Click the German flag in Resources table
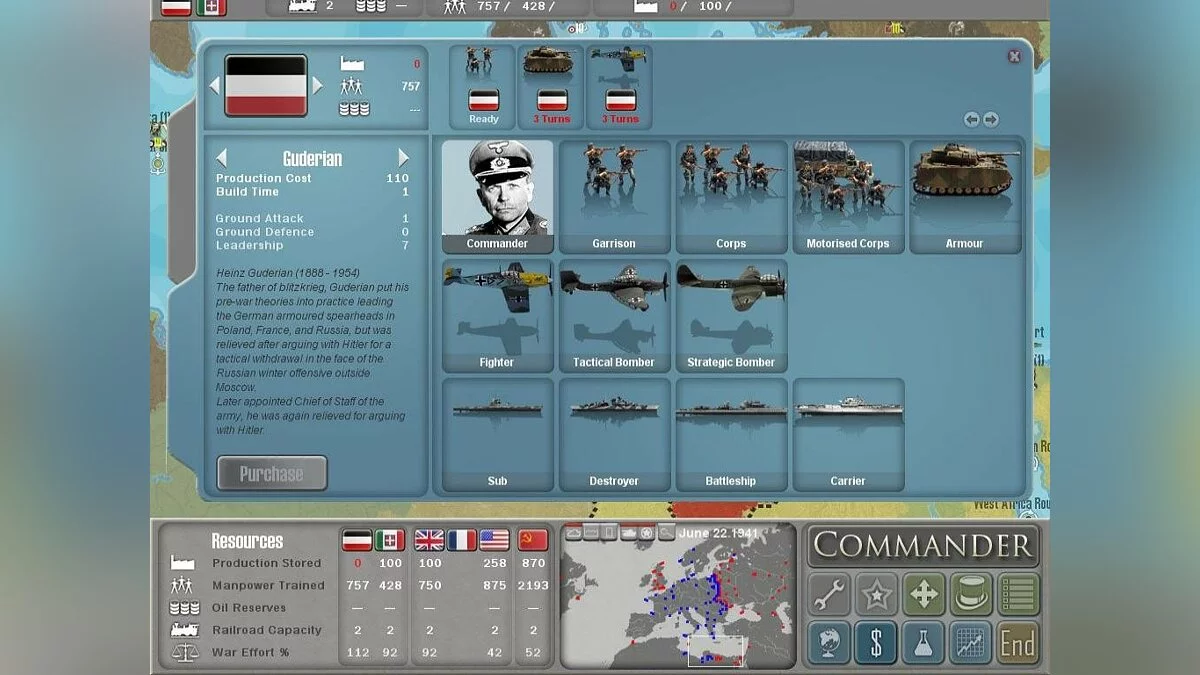The height and width of the screenshot is (675, 1200). [357, 541]
